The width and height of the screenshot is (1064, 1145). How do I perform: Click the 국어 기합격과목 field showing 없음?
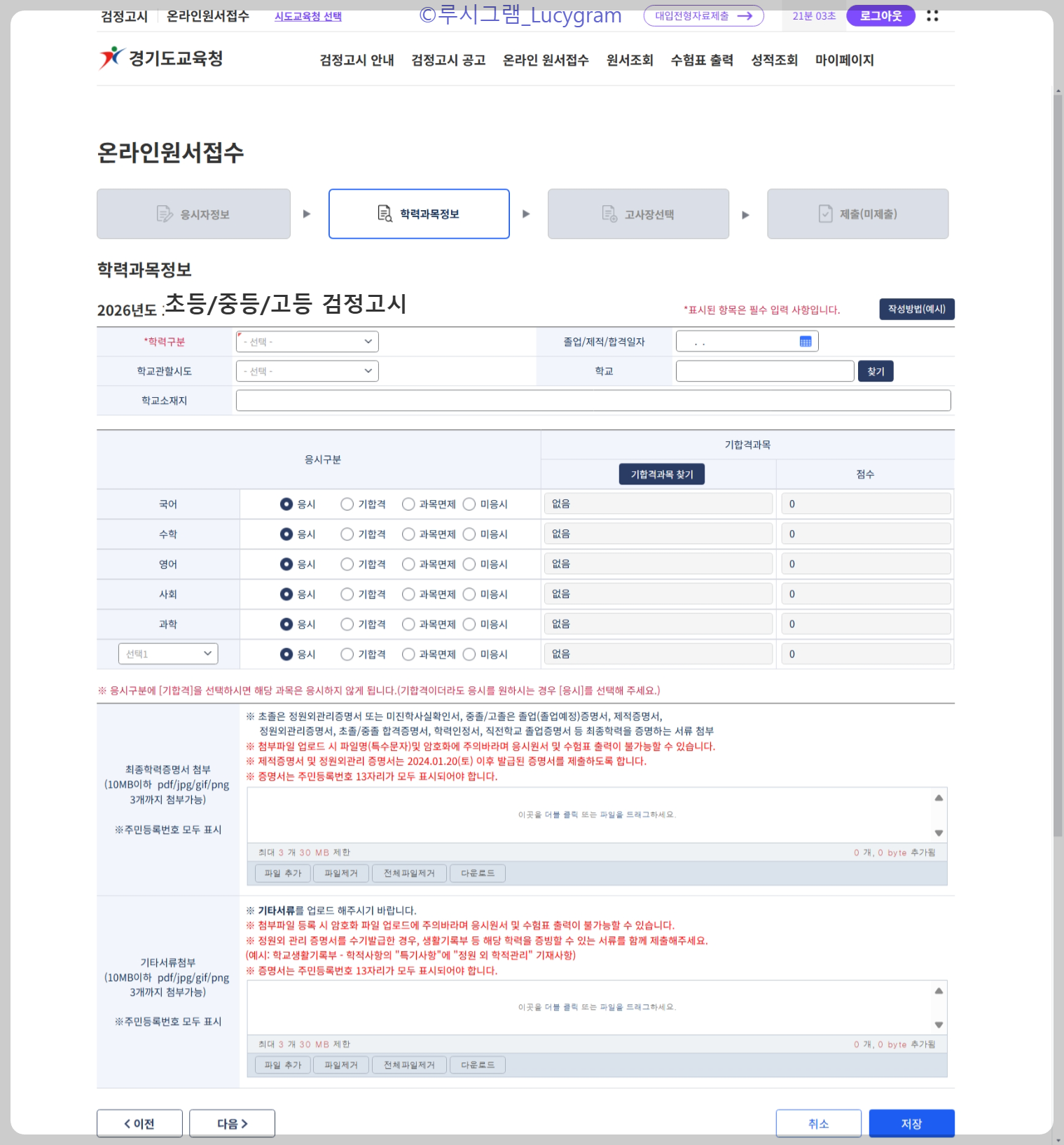658,504
